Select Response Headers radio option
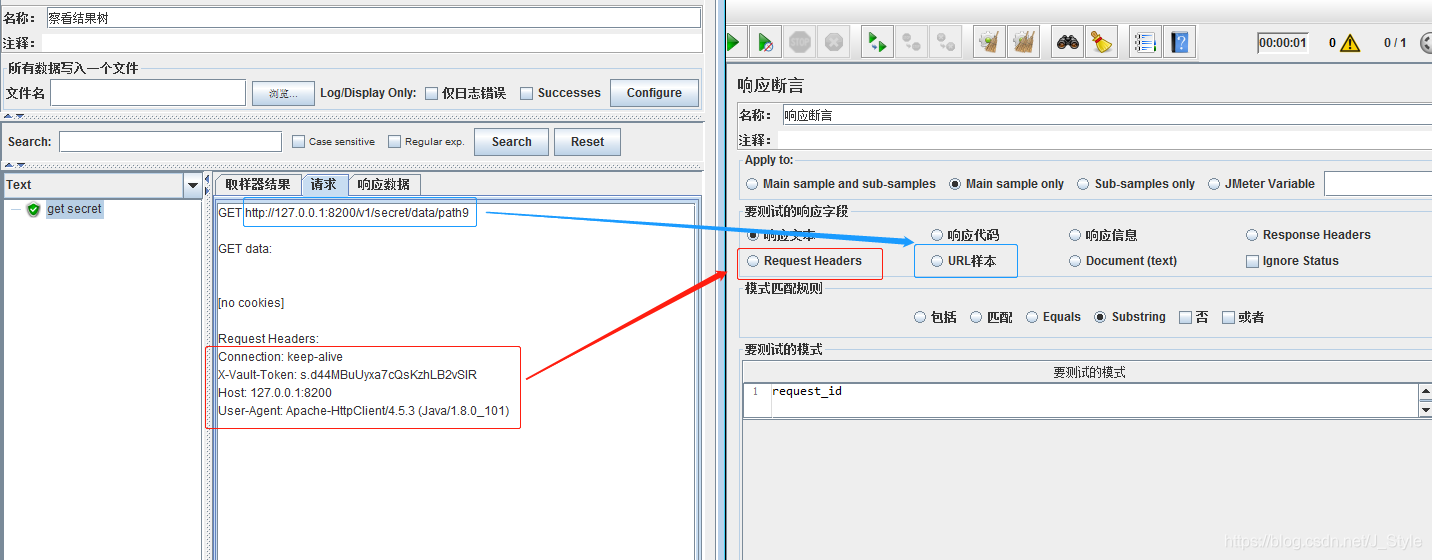 [x=1252, y=235]
